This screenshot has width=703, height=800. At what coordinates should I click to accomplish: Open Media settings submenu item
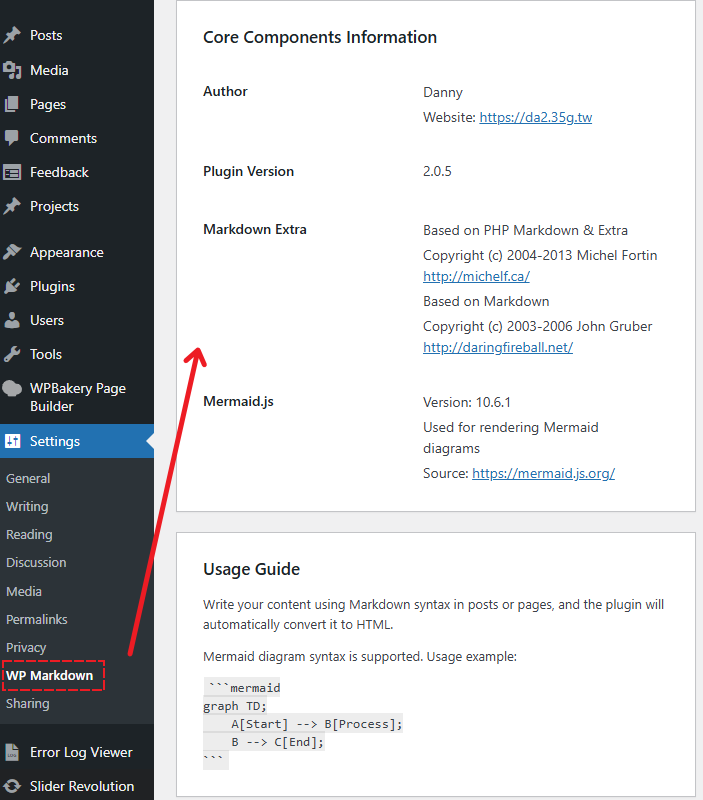[x=24, y=591]
